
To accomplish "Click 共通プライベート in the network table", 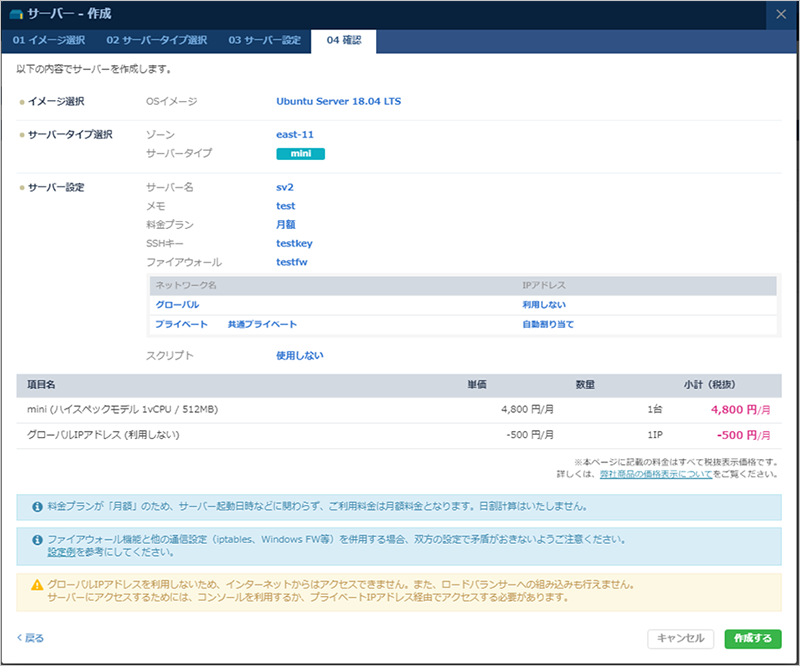I will (262, 325).
